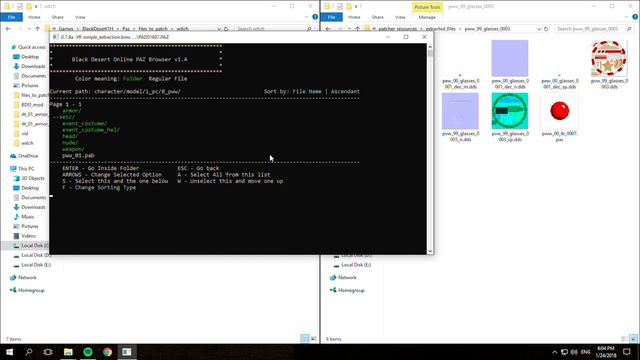Image resolution: width=640 pixels, height=360 pixels.
Task: Open 3D Objects in witch window sidebar
Action: 33,178
